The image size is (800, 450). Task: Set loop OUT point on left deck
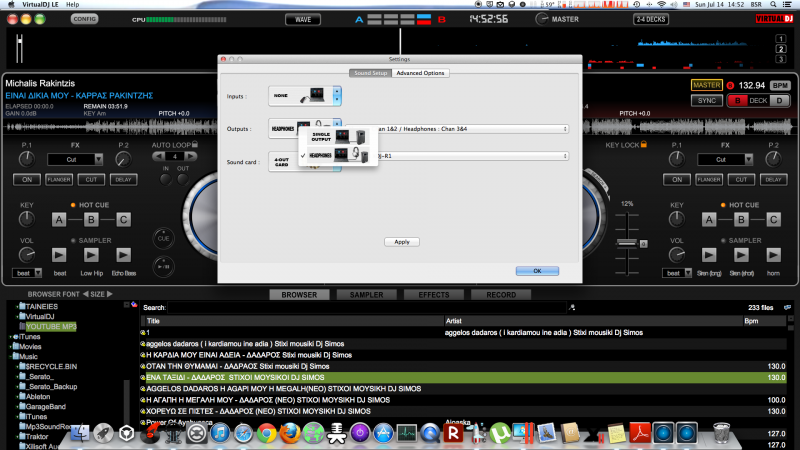183,179
